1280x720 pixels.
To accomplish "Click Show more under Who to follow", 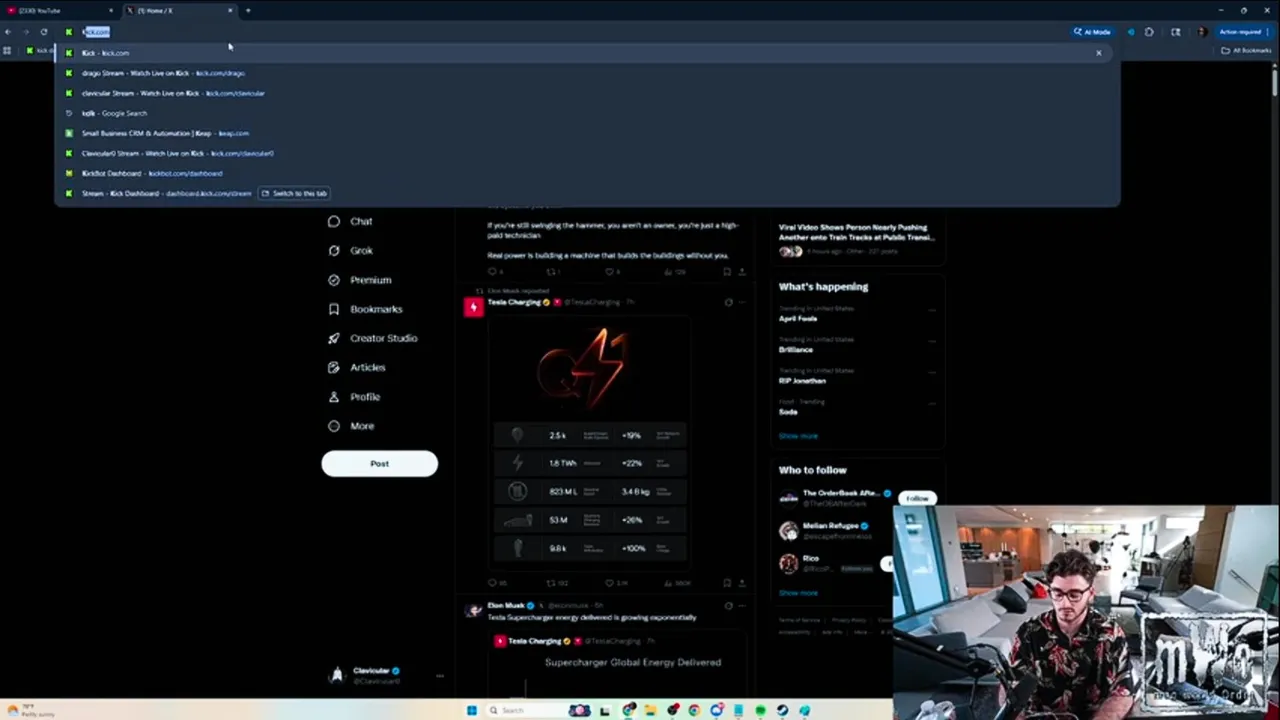I will click(798, 592).
